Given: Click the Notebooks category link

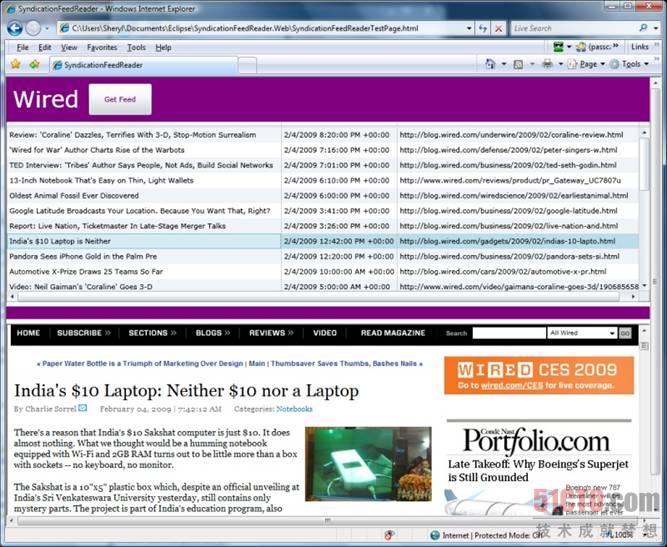Looking at the screenshot, I should point(294,409).
